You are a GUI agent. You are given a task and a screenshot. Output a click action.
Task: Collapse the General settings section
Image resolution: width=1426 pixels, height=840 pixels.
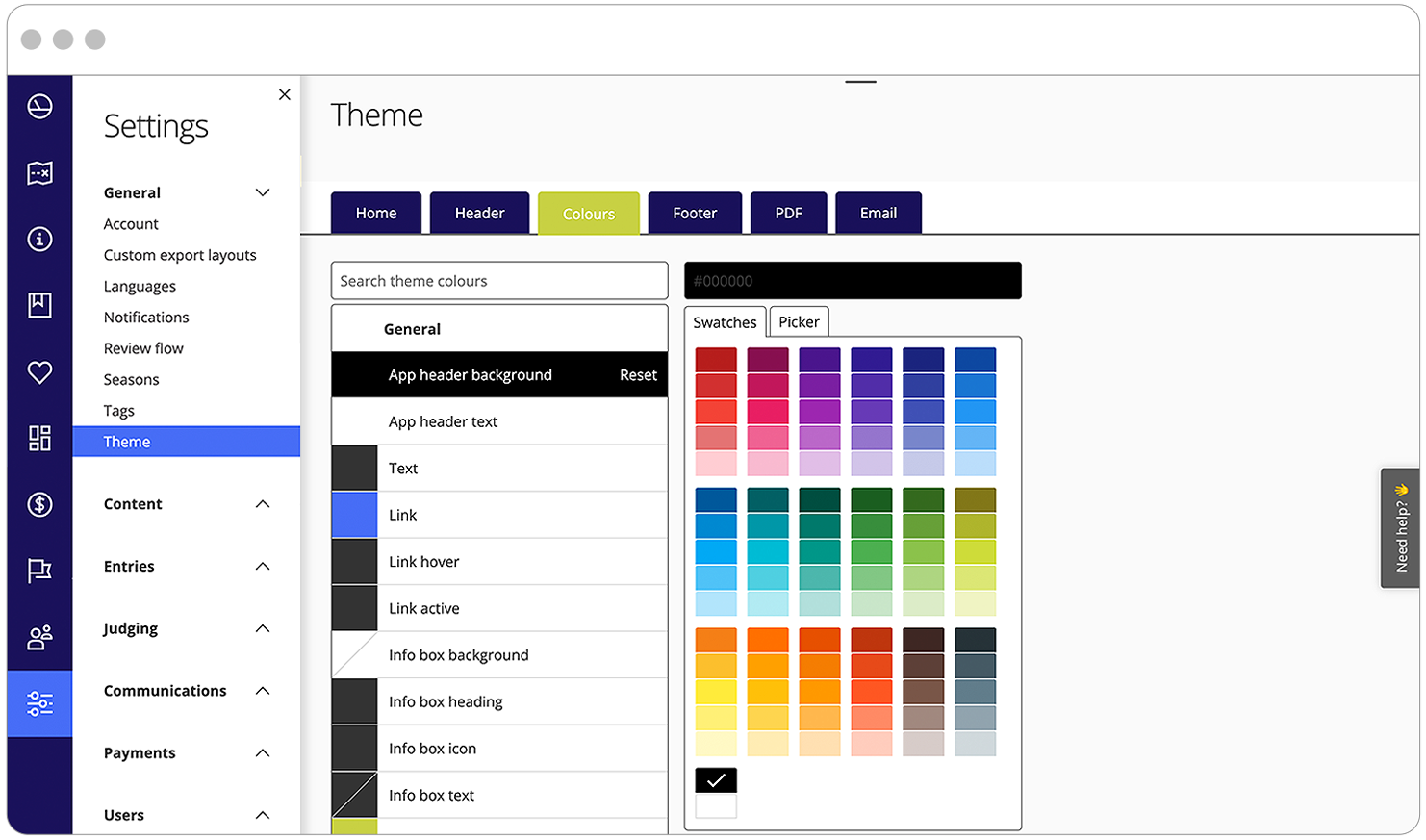point(262,191)
